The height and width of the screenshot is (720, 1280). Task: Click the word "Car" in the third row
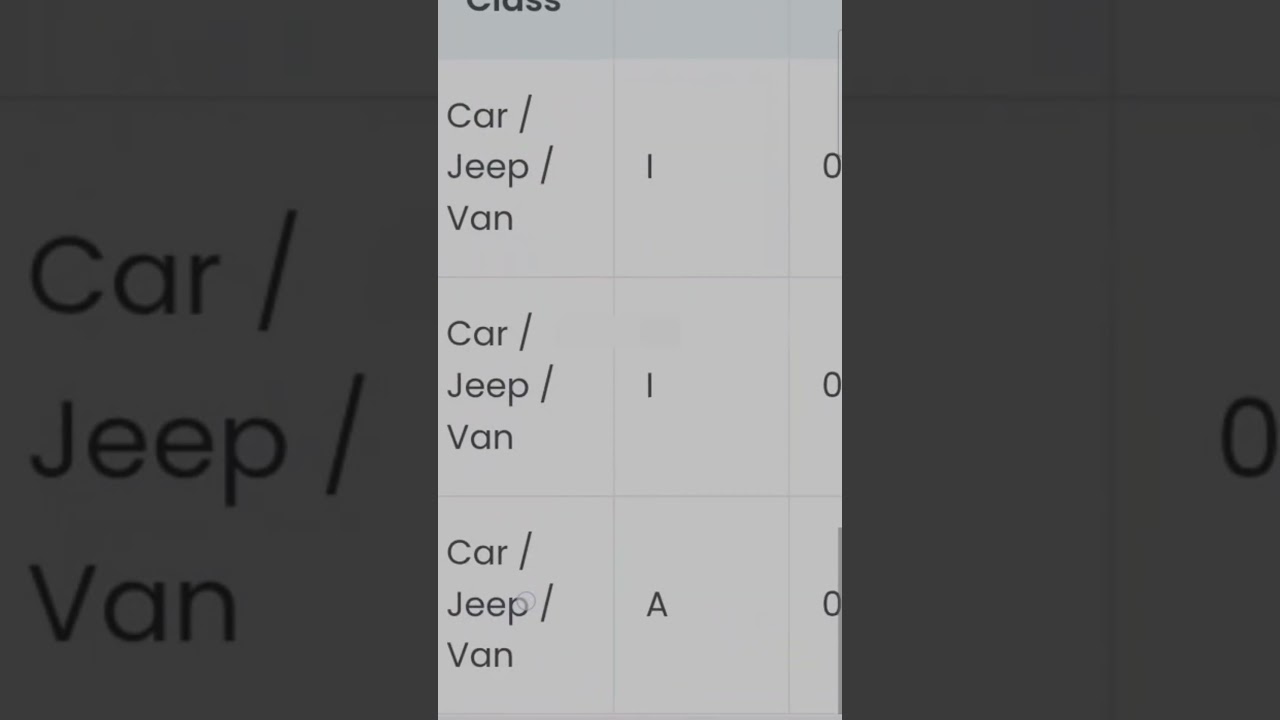click(477, 552)
